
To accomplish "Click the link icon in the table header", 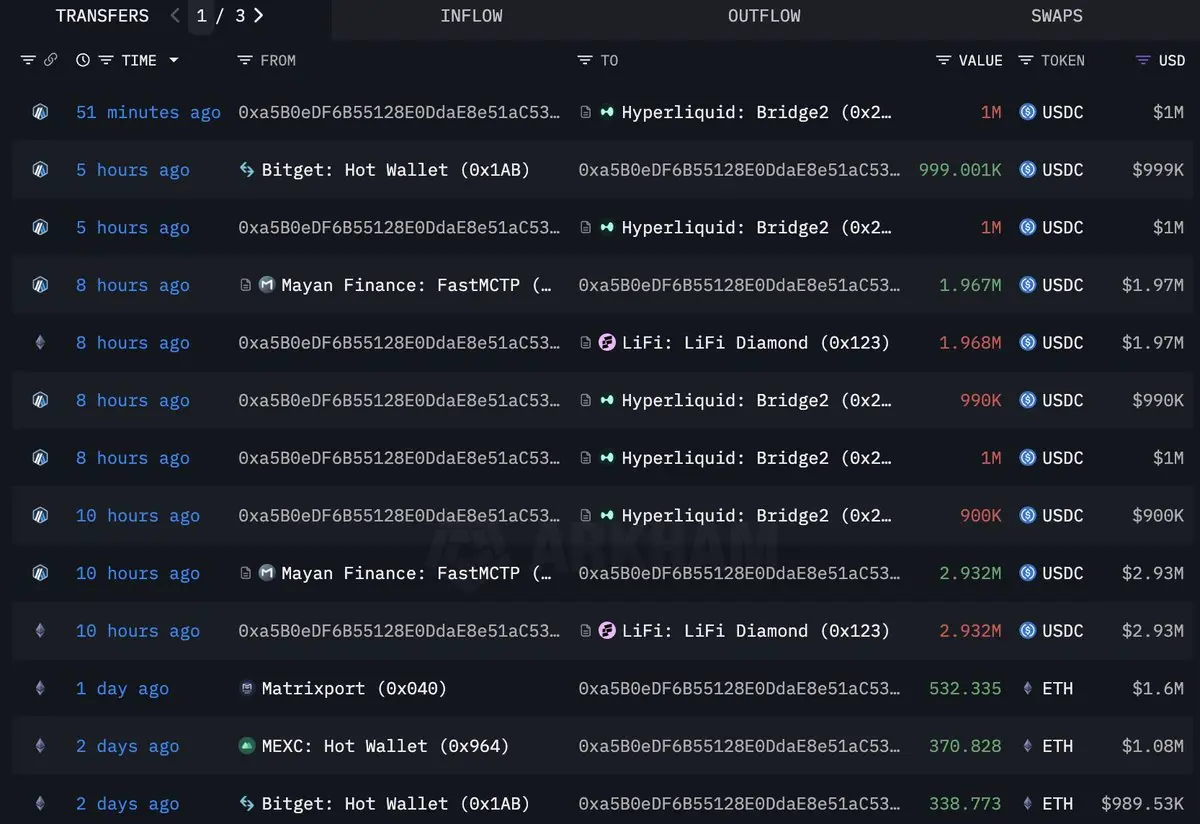I will point(50,61).
